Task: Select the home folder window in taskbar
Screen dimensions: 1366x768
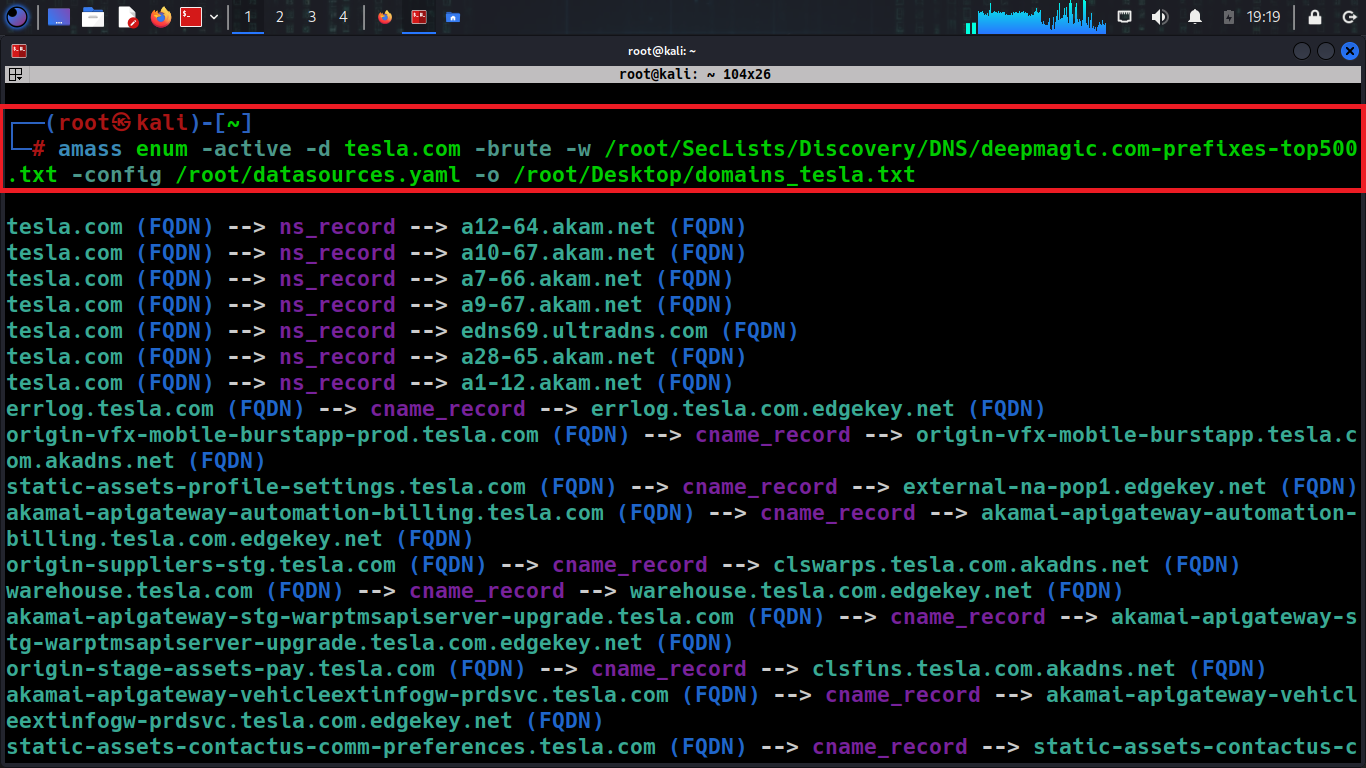Action: [x=453, y=17]
